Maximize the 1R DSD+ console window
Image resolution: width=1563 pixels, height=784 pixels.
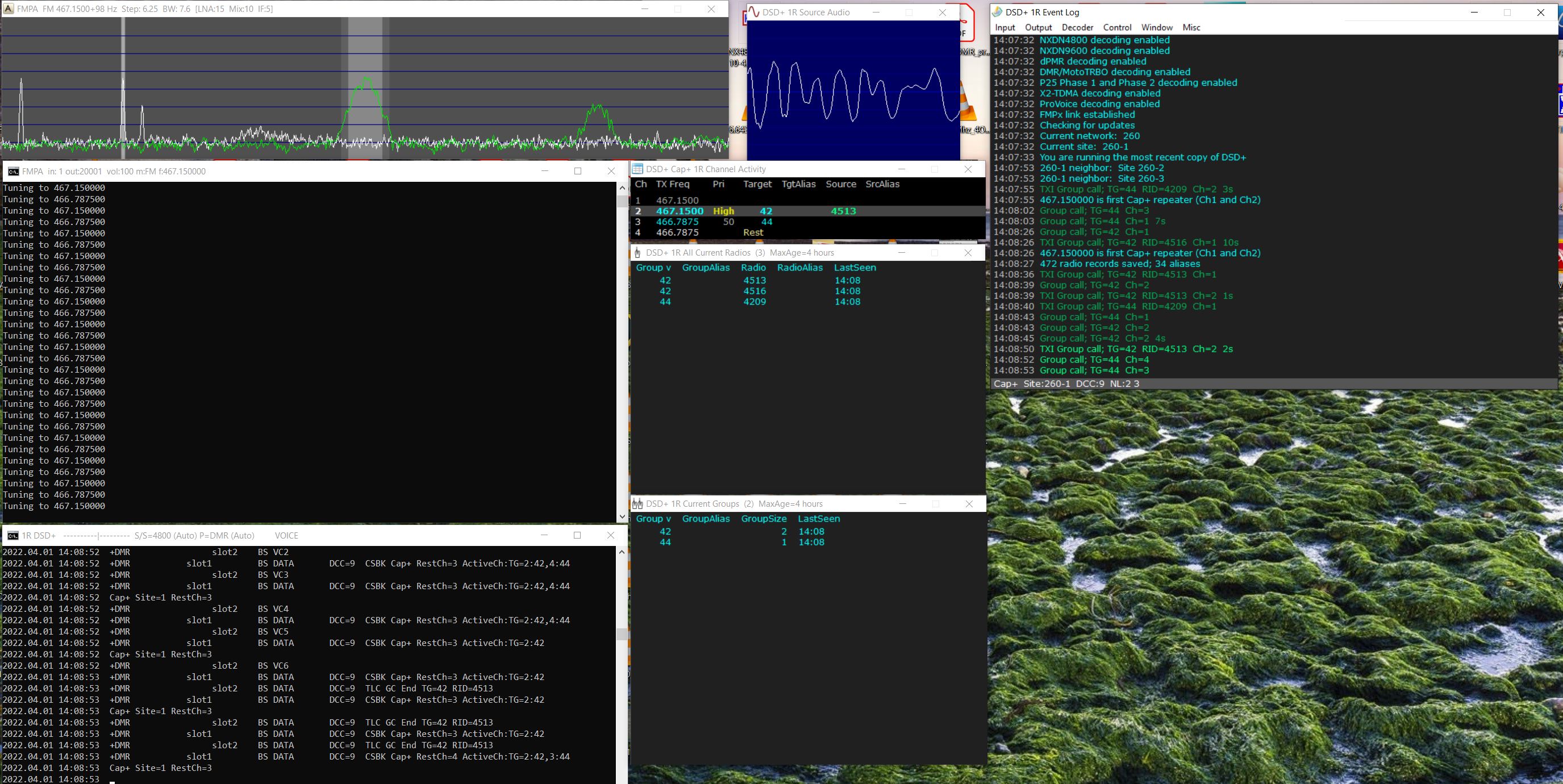pyautogui.click(x=577, y=535)
